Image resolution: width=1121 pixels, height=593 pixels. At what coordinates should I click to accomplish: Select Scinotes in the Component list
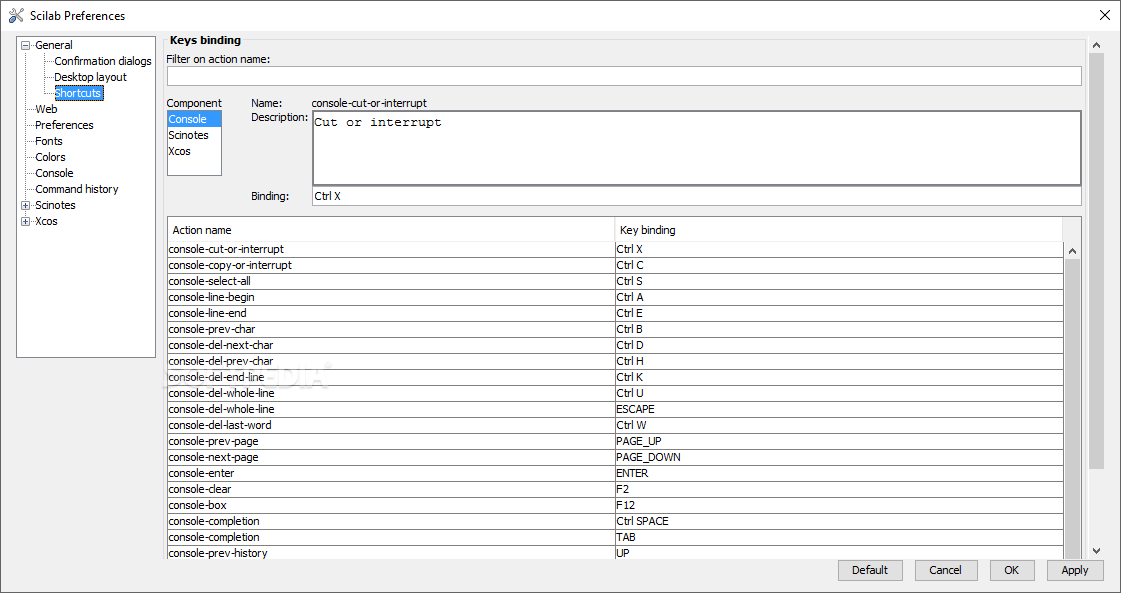(x=194, y=135)
